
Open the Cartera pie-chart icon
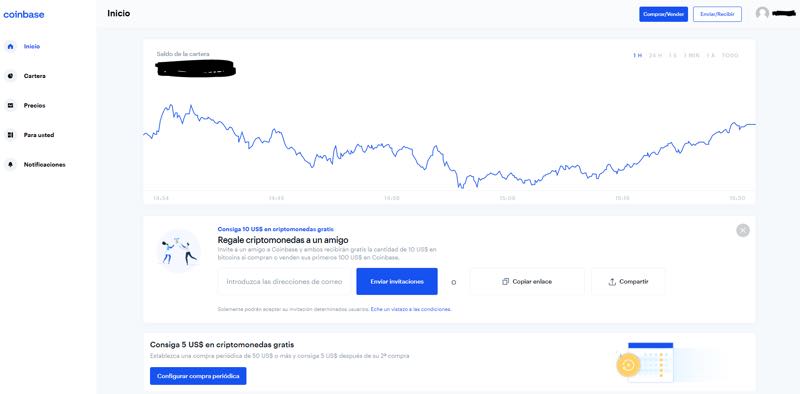10,76
